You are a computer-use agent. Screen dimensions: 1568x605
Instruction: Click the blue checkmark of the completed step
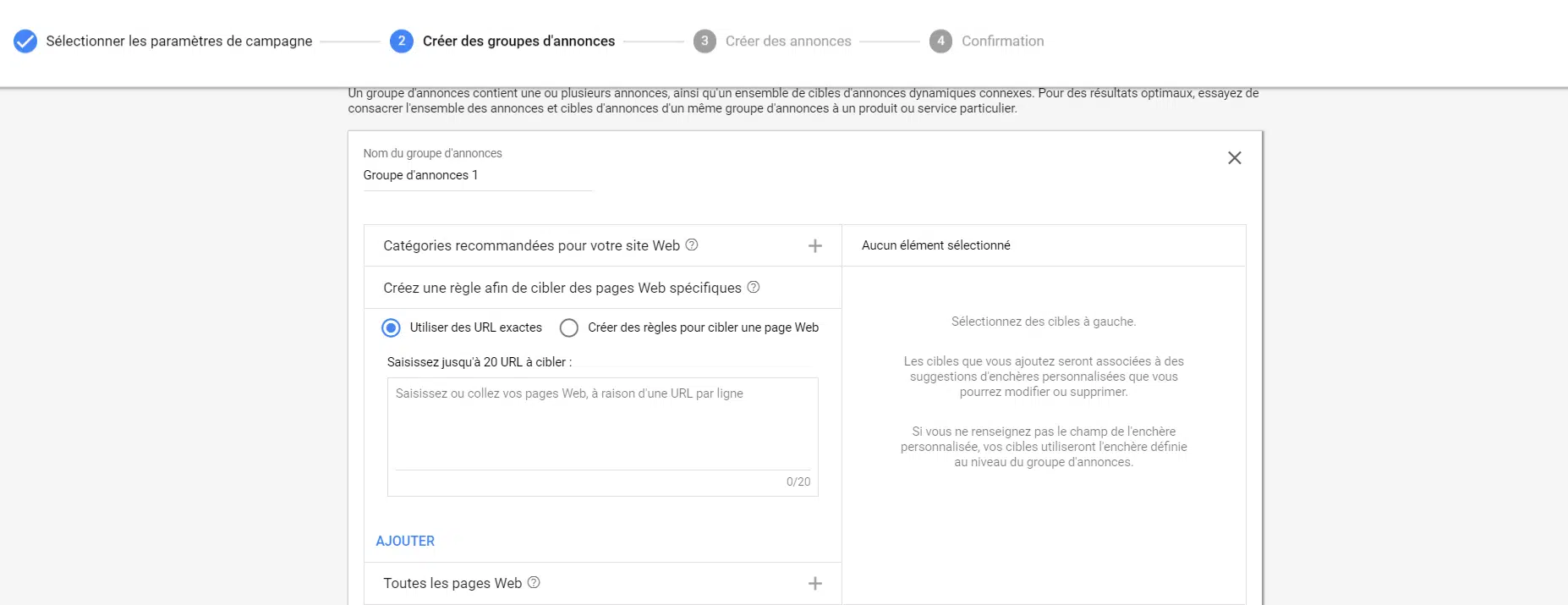tap(25, 40)
